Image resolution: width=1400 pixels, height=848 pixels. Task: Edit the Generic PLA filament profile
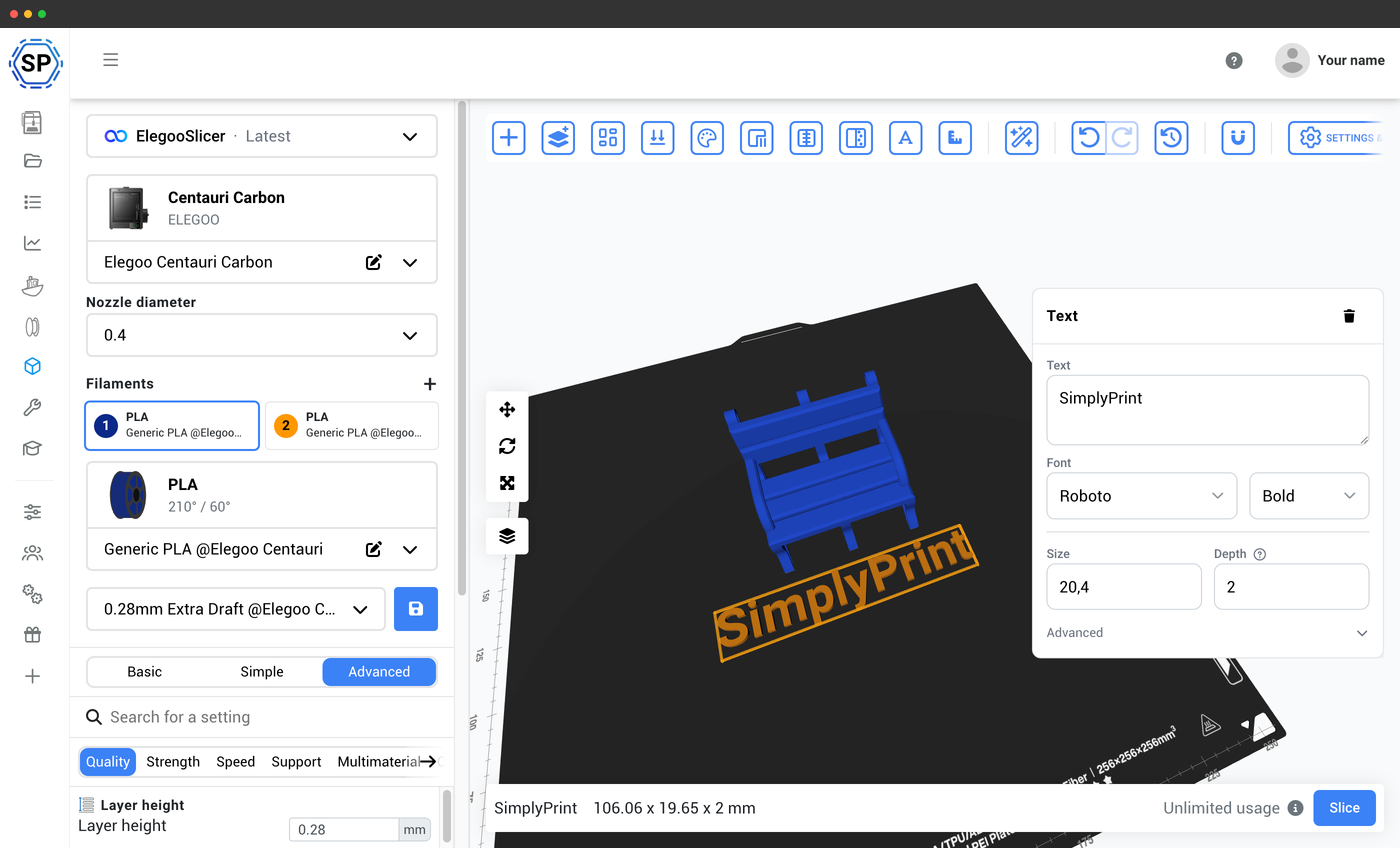374,549
